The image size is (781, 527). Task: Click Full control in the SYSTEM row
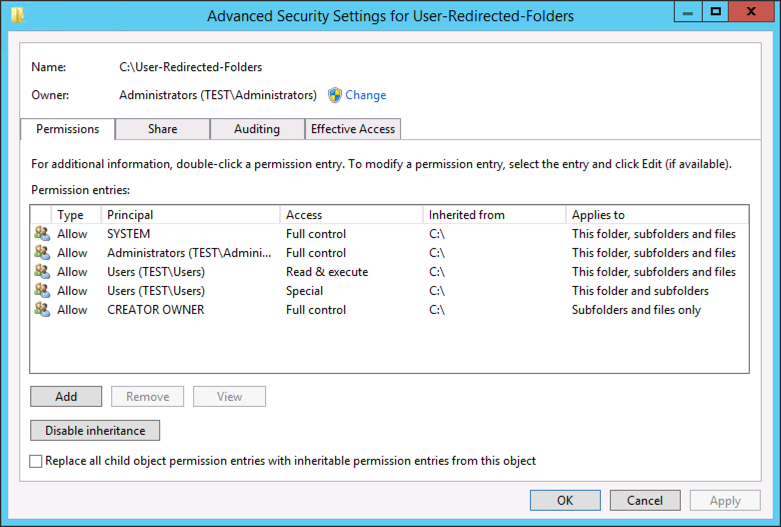316,234
